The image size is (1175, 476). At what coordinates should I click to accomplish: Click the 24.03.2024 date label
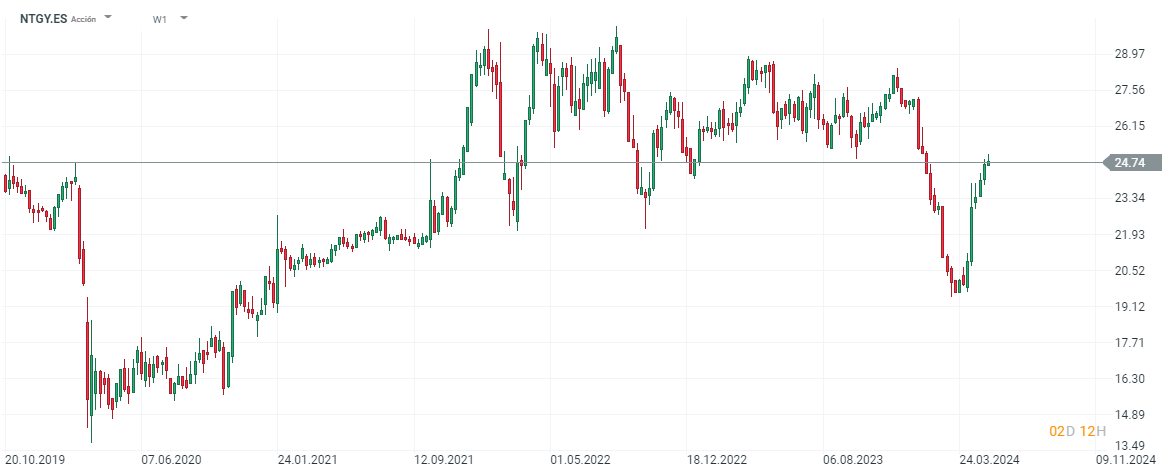coord(989,460)
